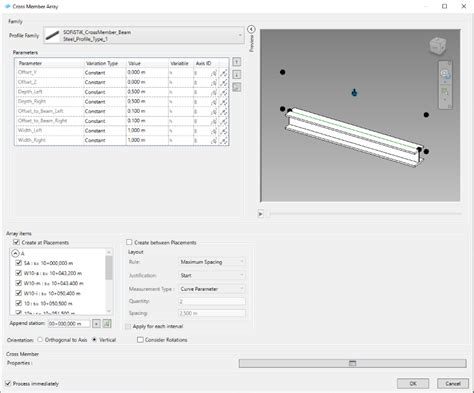This screenshot has height=393, width=474.
Task: Edit the Depth_Left value 0.500 m
Action: [147, 92]
